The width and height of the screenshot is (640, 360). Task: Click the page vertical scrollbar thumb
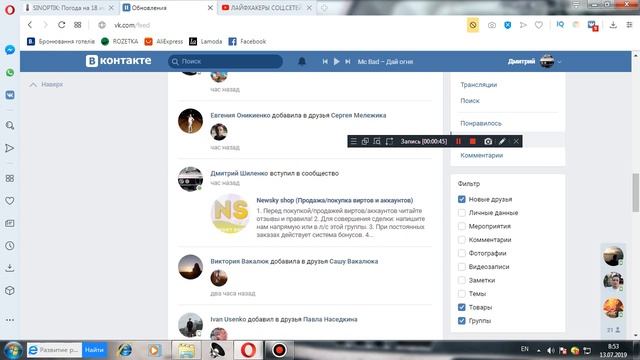click(x=636, y=193)
